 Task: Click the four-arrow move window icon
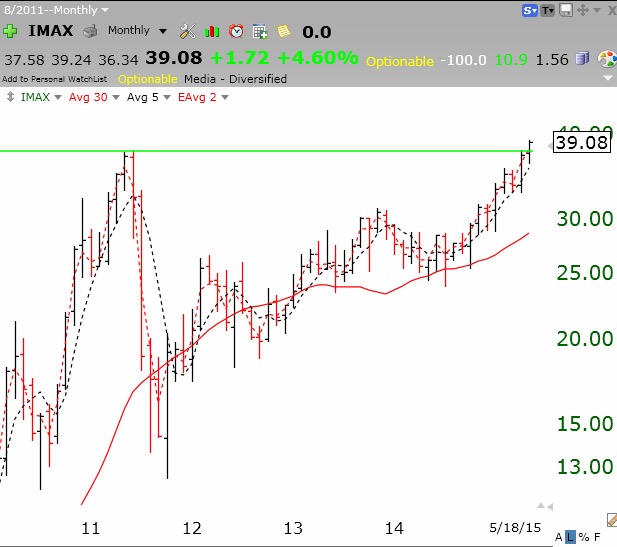583,10
